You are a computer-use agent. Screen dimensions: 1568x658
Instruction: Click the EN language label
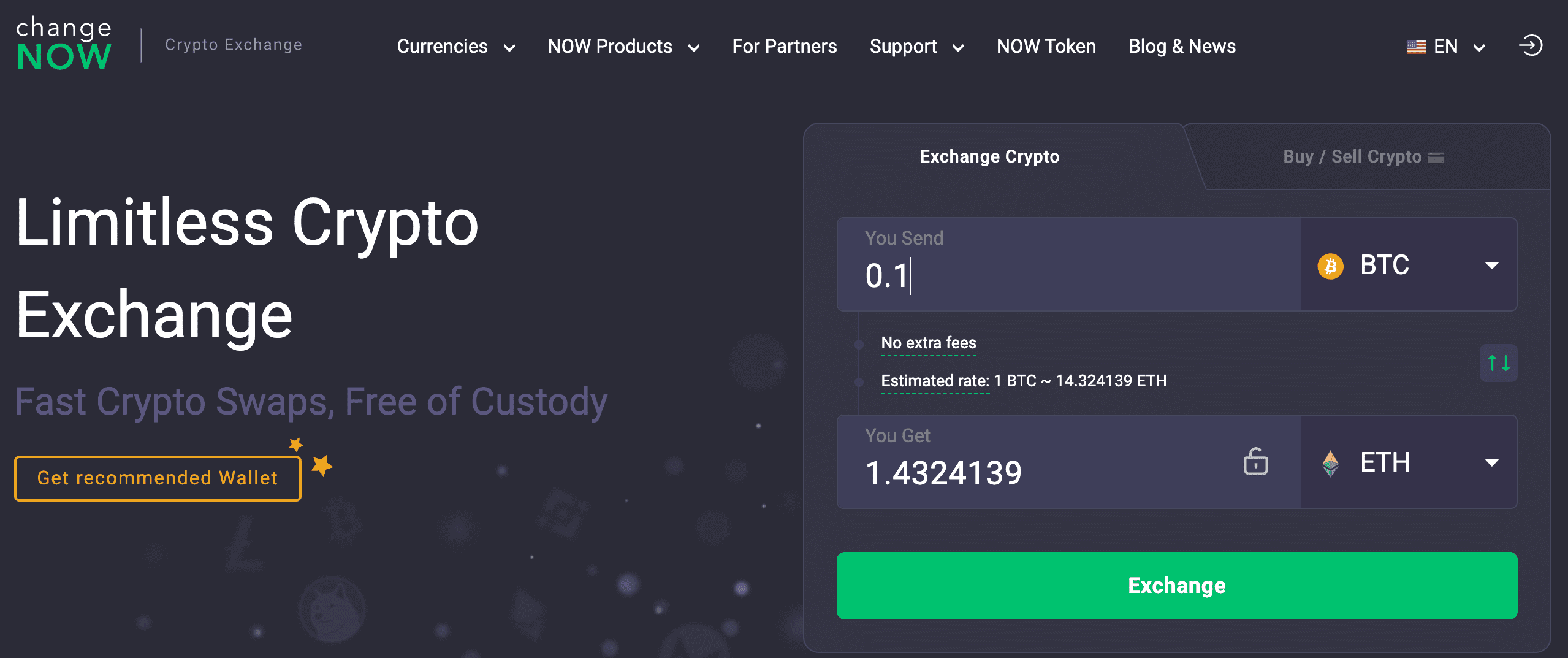[x=1445, y=47]
